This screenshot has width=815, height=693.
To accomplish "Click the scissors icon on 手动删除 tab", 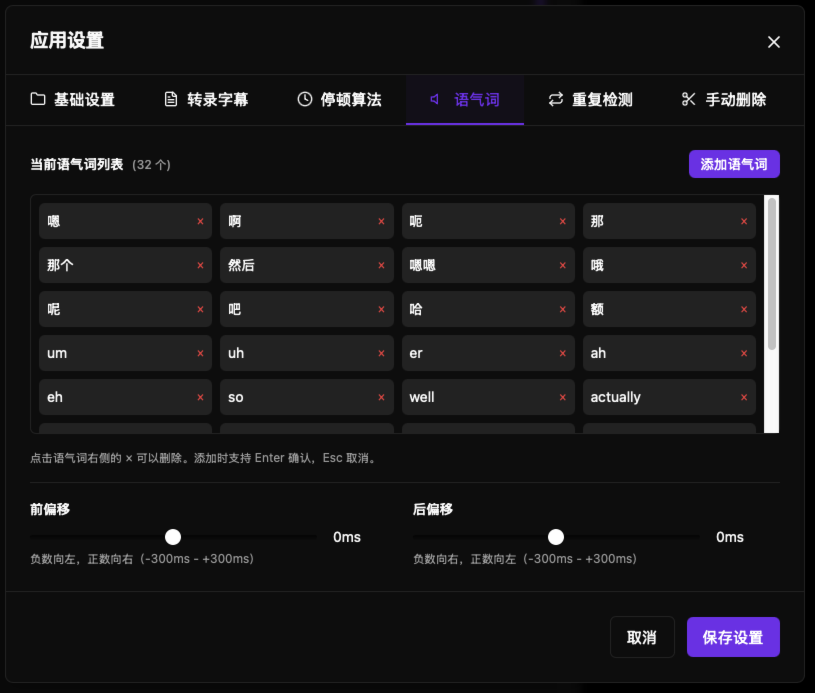I will click(x=687, y=99).
